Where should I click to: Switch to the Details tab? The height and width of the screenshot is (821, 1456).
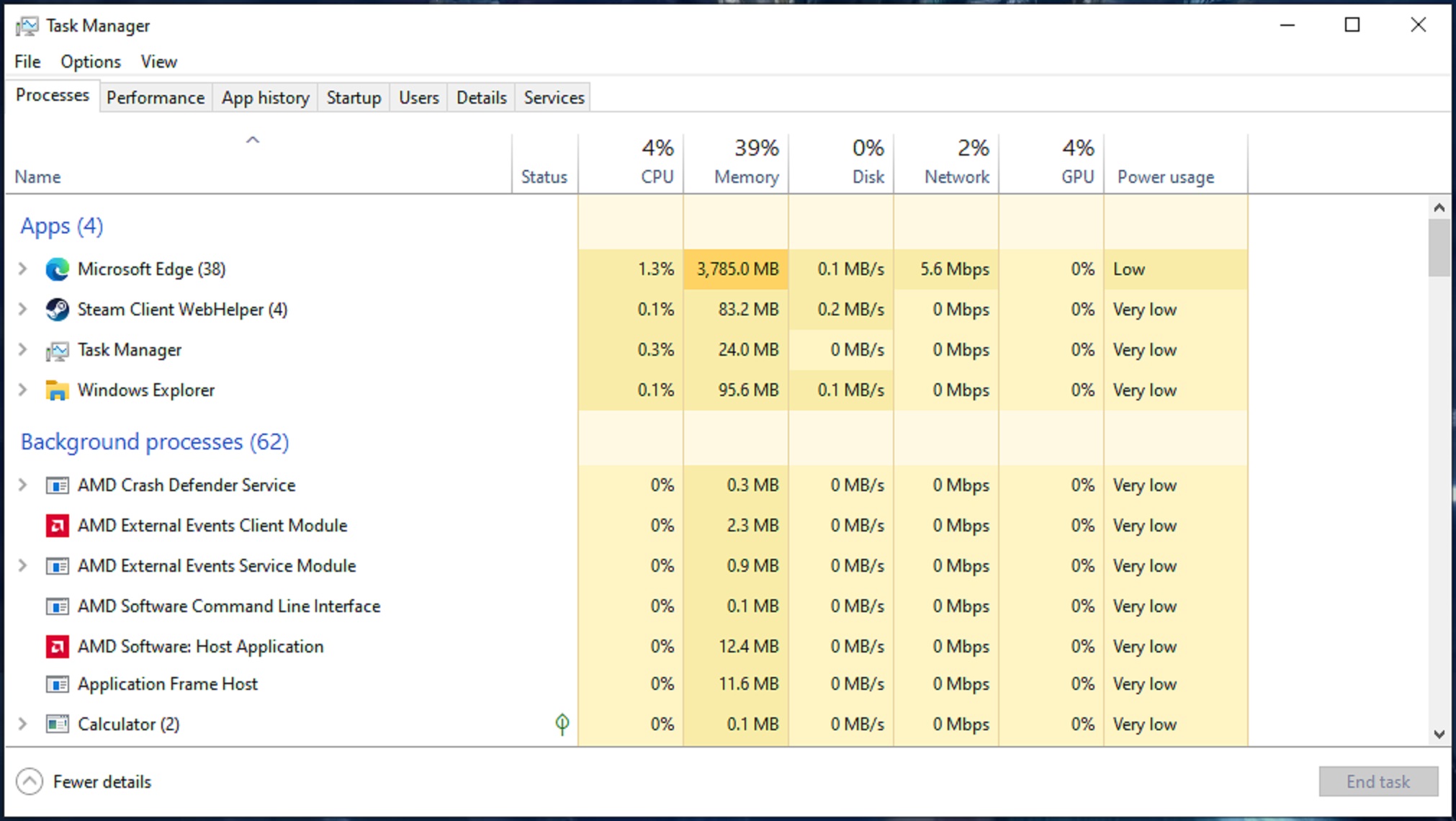(482, 98)
